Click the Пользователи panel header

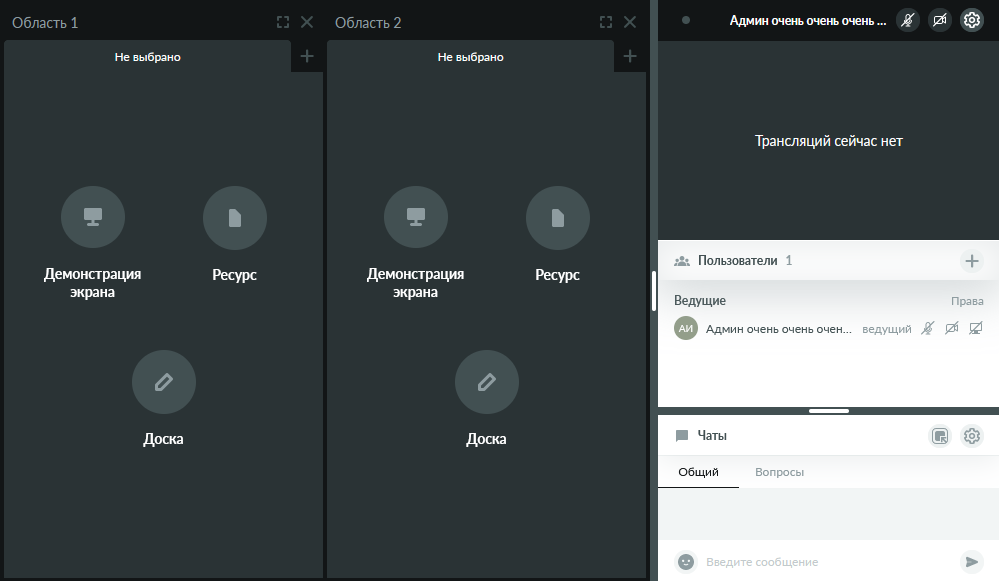point(828,261)
